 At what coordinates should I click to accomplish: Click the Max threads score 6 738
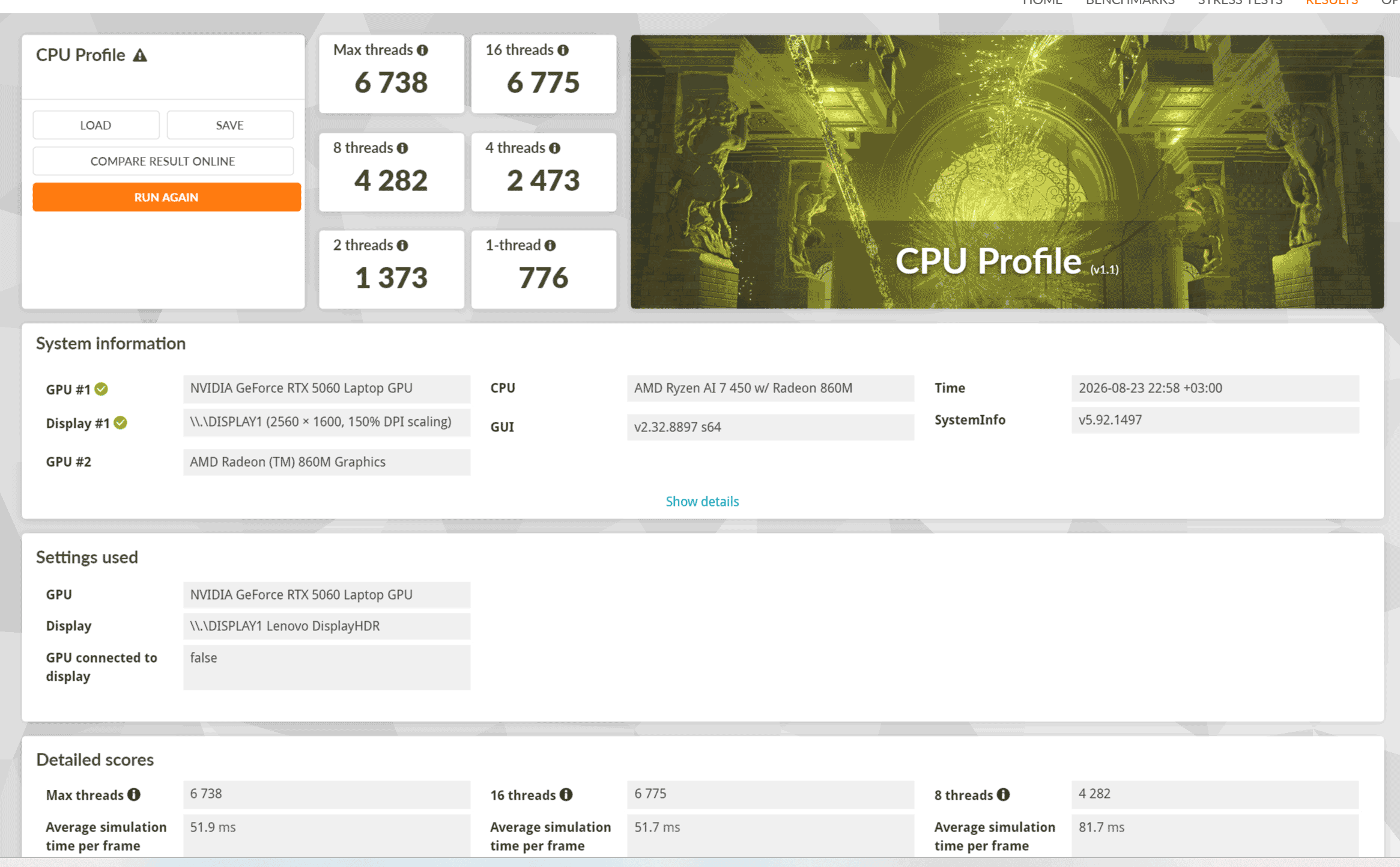point(391,82)
